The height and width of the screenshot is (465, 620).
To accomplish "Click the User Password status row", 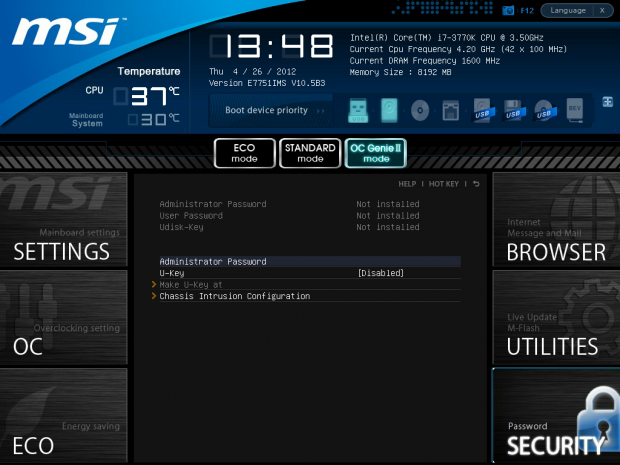I will pos(289,215).
